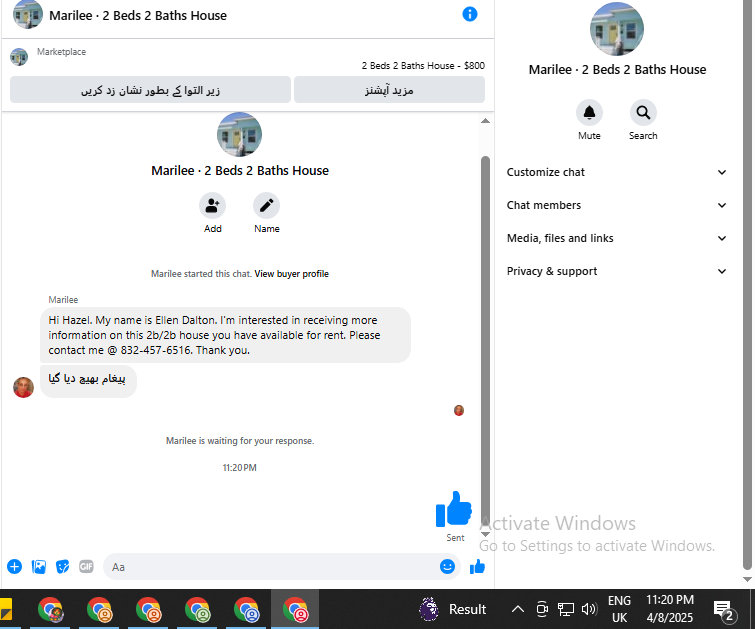Open more actions with blue plus icon

pos(14,566)
